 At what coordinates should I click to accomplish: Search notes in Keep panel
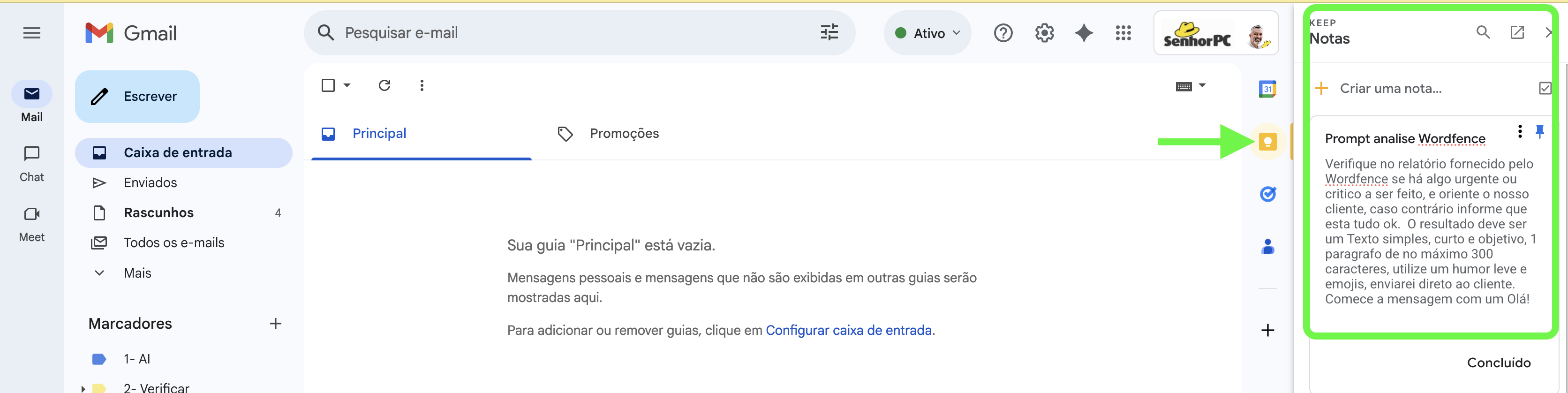[x=1483, y=32]
